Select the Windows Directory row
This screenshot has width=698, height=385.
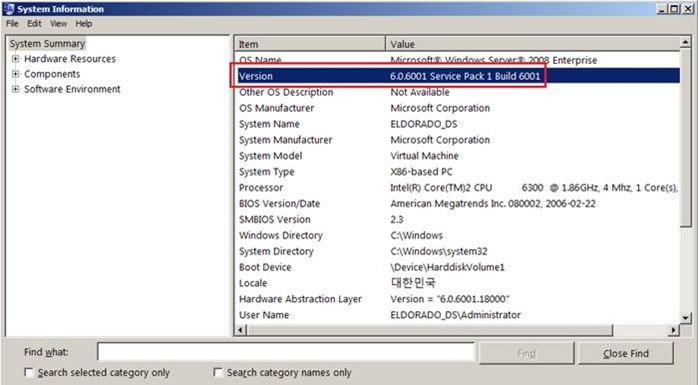pyautogui.click(x=457, y=235)
